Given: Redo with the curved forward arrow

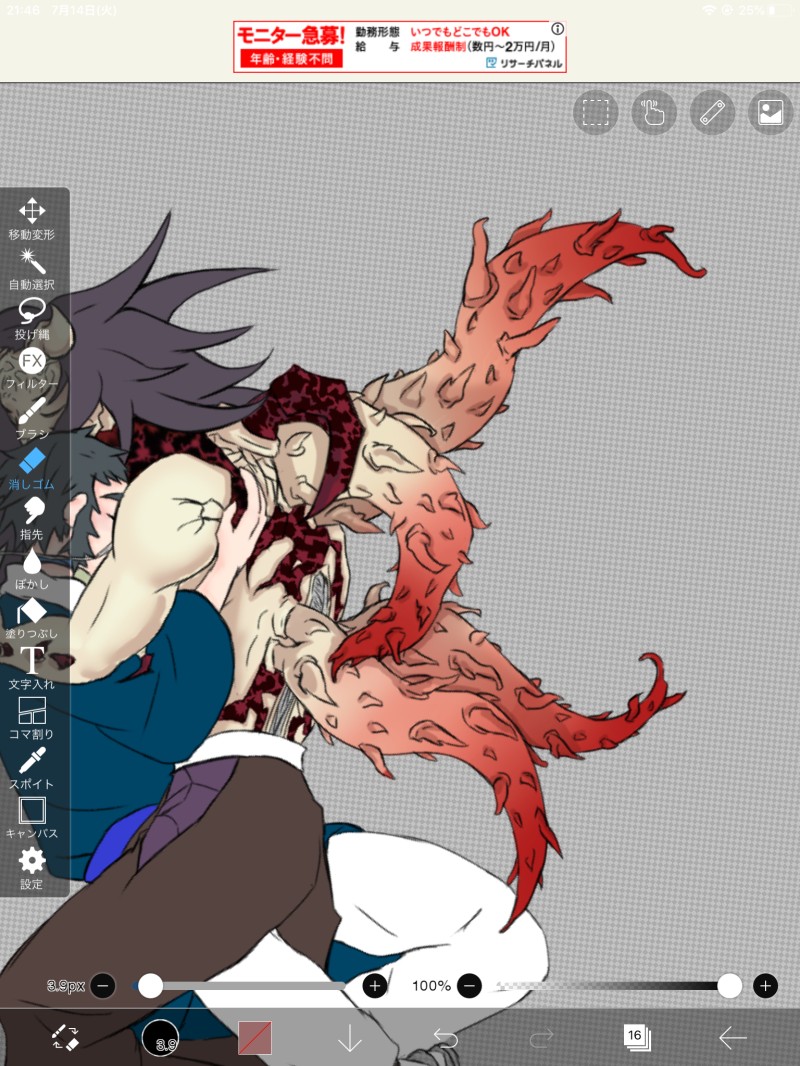Looking at the screenshot, I should [x=541, y=1037].
